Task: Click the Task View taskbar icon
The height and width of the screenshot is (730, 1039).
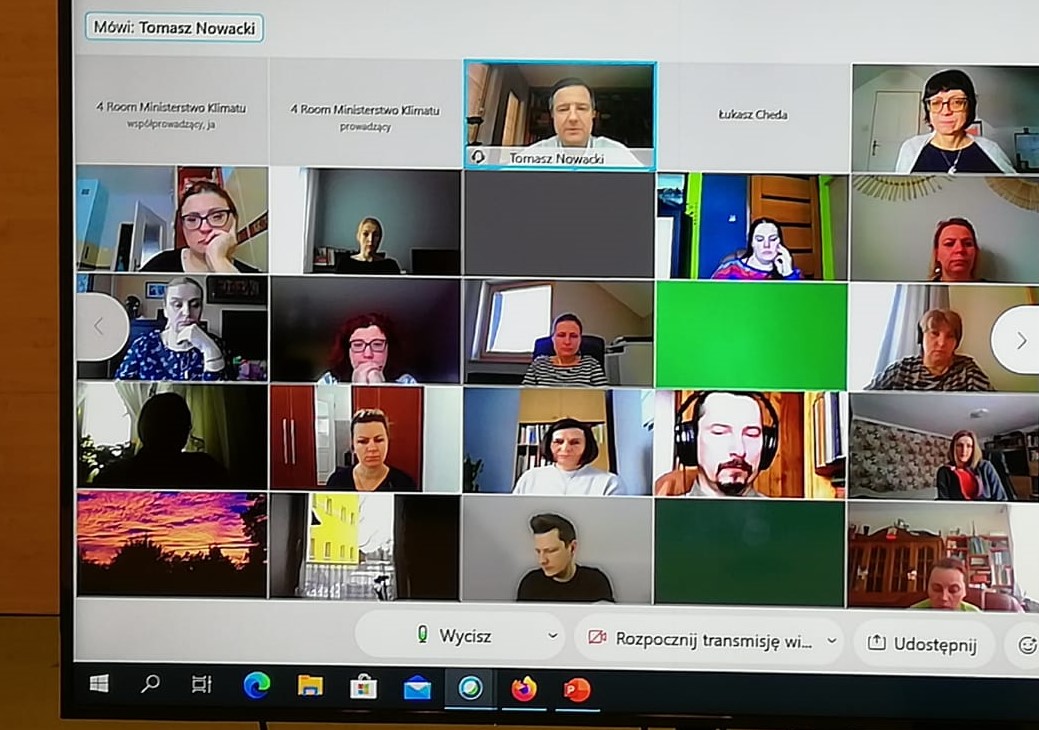Action: pos(202,684)
